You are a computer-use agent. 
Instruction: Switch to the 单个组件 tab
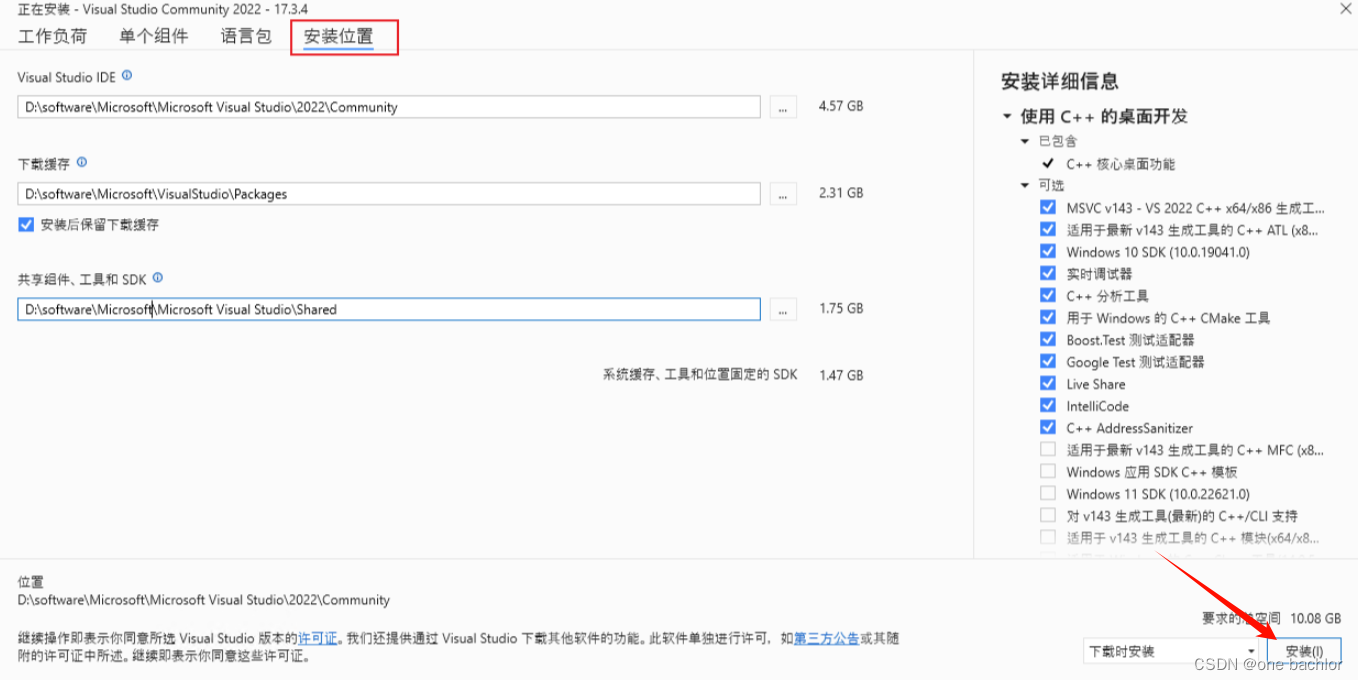(153, 37)
